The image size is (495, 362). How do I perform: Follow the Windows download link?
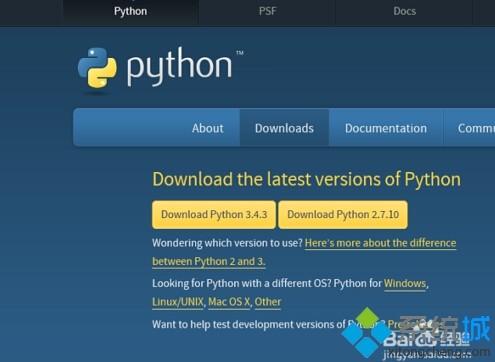(x=405, y=283)
